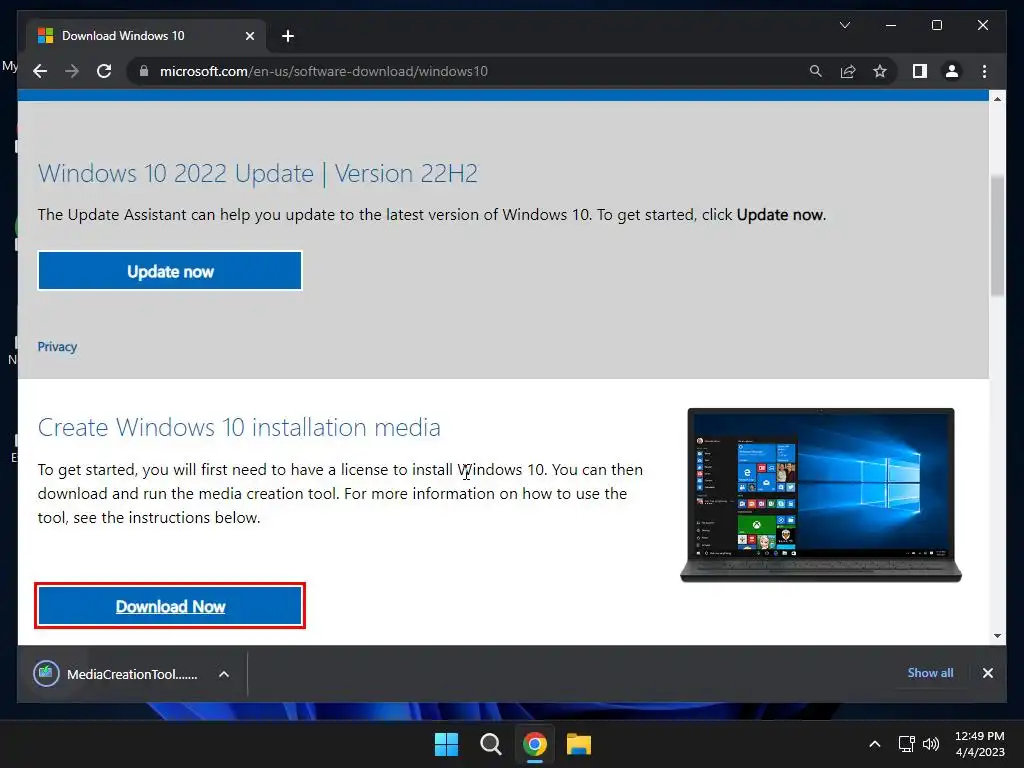
Task: Open a new tab with the plus button
Action: pyautogui.click(x=288, y=36)
